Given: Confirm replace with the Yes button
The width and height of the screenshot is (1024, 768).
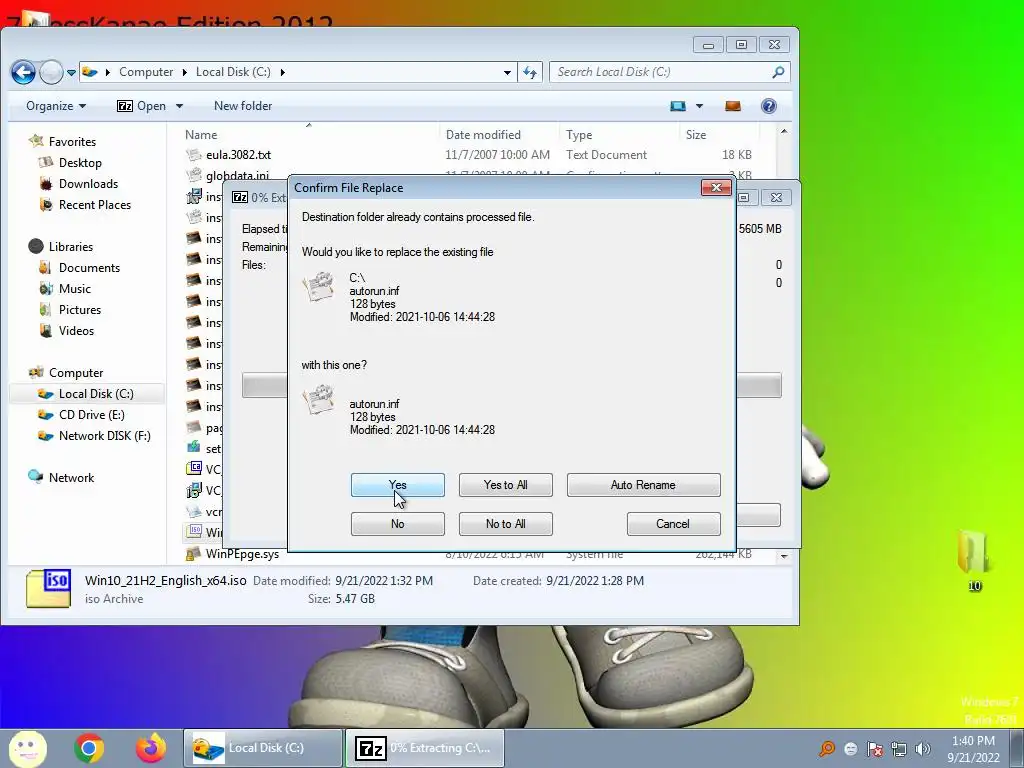Looking at the screenshot, I should [x=397, y=485].
